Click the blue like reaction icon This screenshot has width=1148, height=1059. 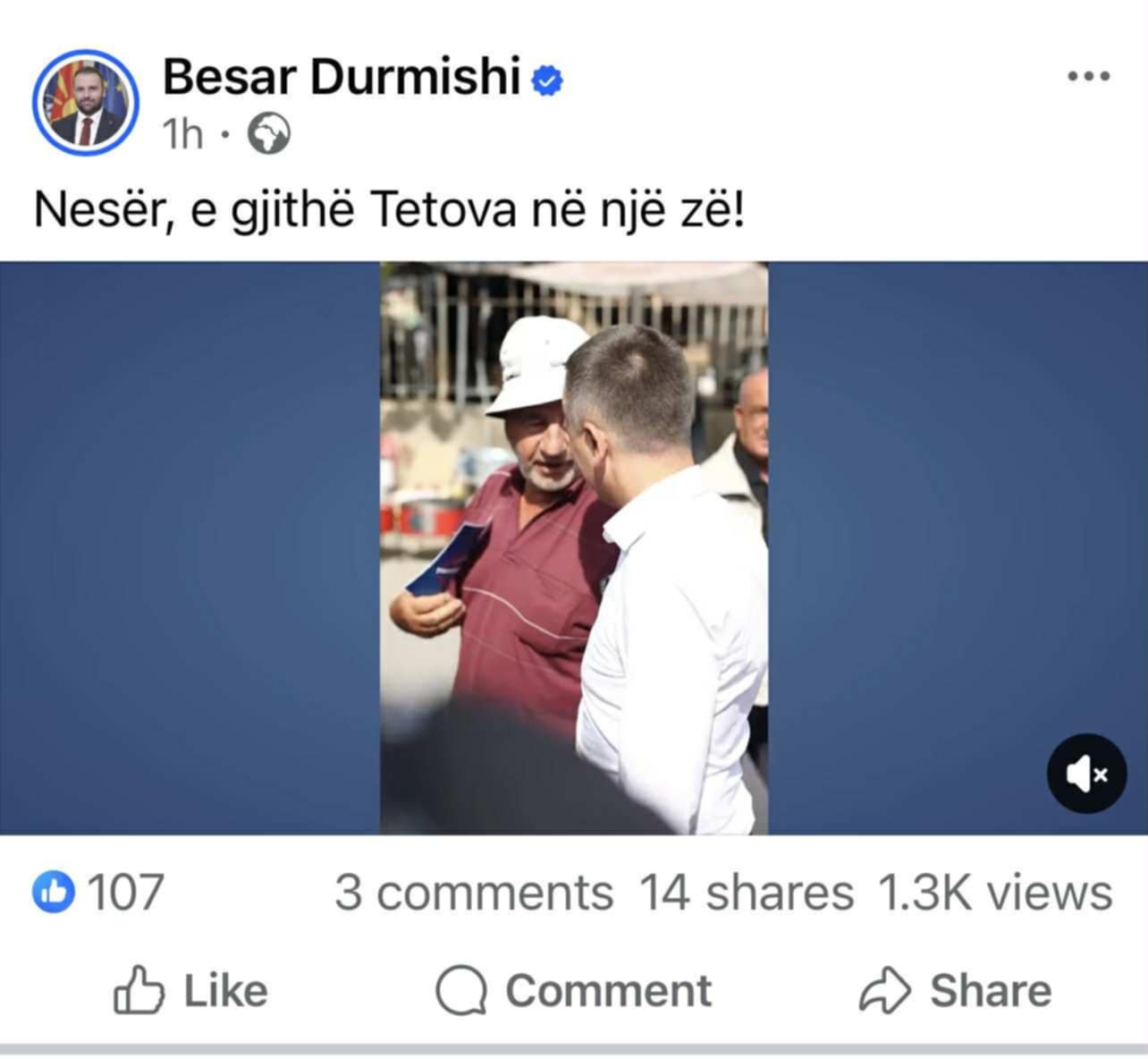pyautogui.click(x=54, y=892)
